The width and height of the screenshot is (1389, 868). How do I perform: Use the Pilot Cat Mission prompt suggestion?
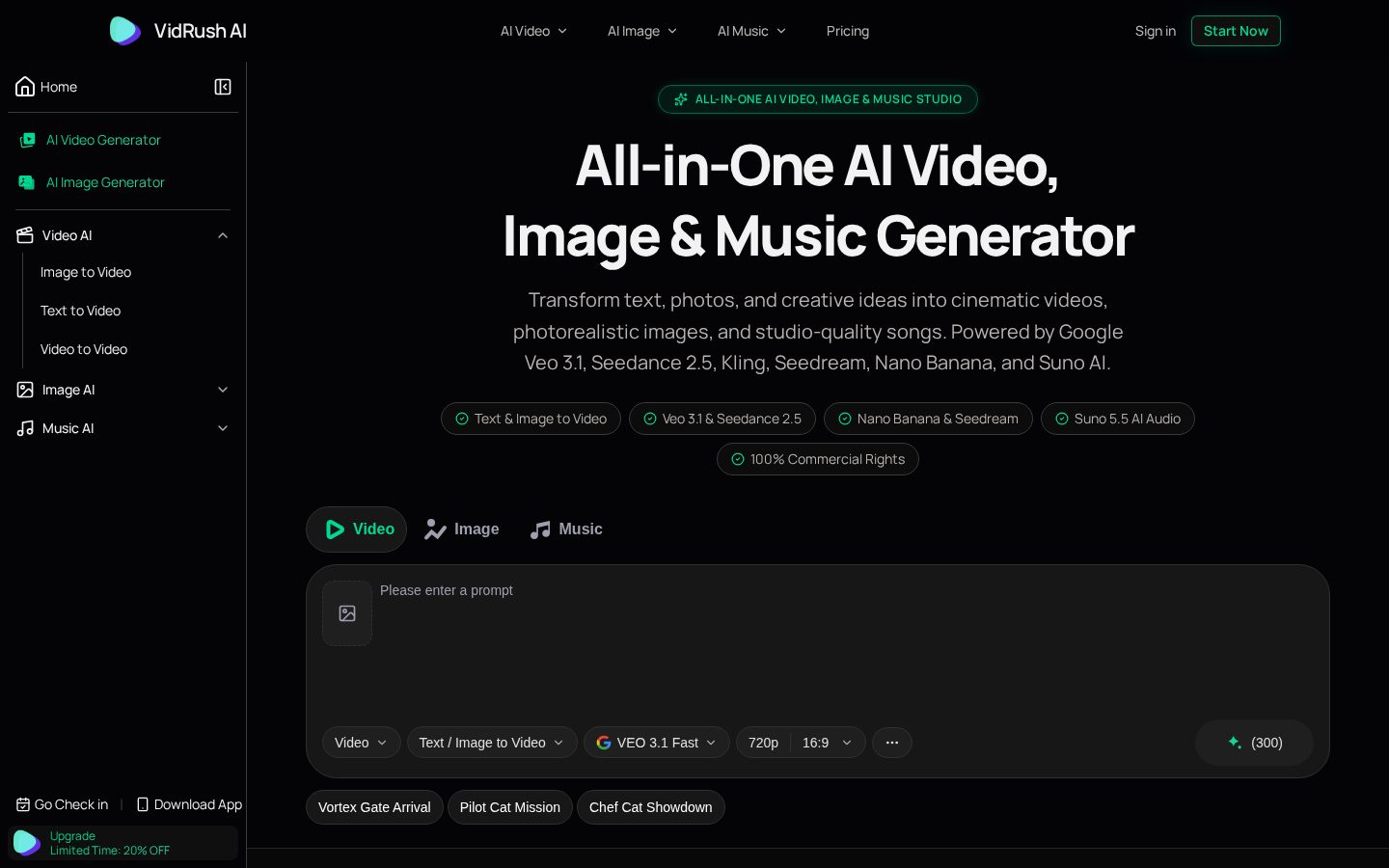510,807
